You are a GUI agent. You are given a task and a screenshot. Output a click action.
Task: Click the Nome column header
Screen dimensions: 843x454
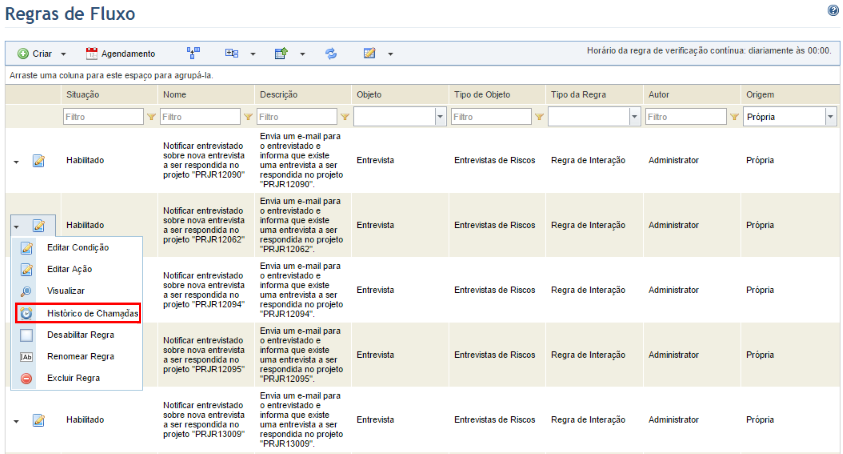point(206,95)
